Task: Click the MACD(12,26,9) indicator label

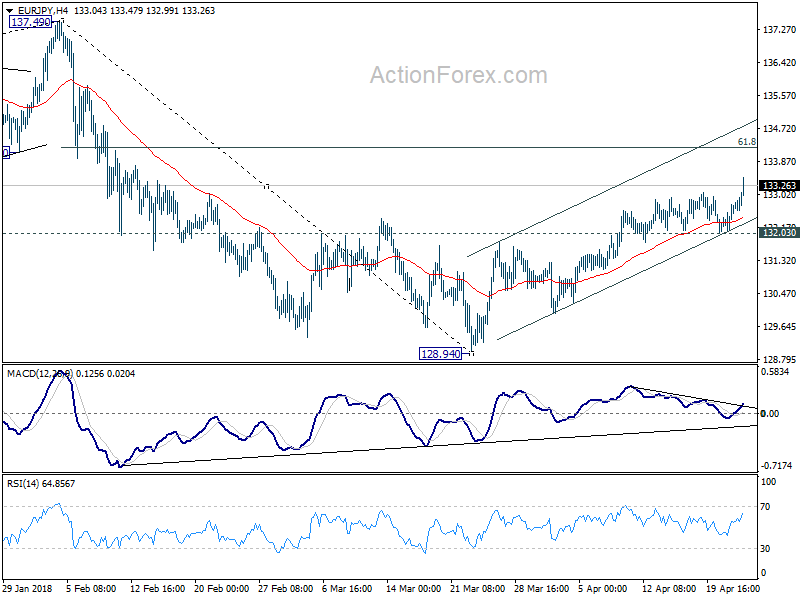Action: [40, 374]
